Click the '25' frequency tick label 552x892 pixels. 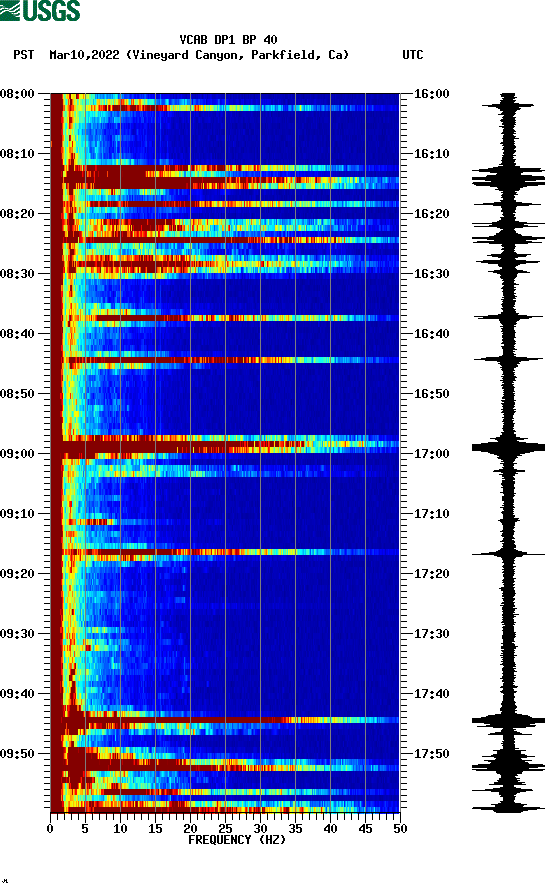pos(225,829)
